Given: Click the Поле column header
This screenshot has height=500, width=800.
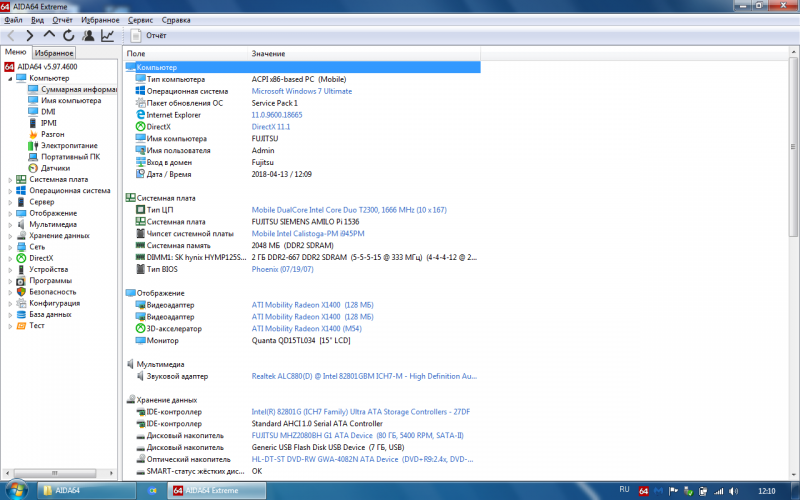Looking at the screenshot, I should click(x=186, y=54).
